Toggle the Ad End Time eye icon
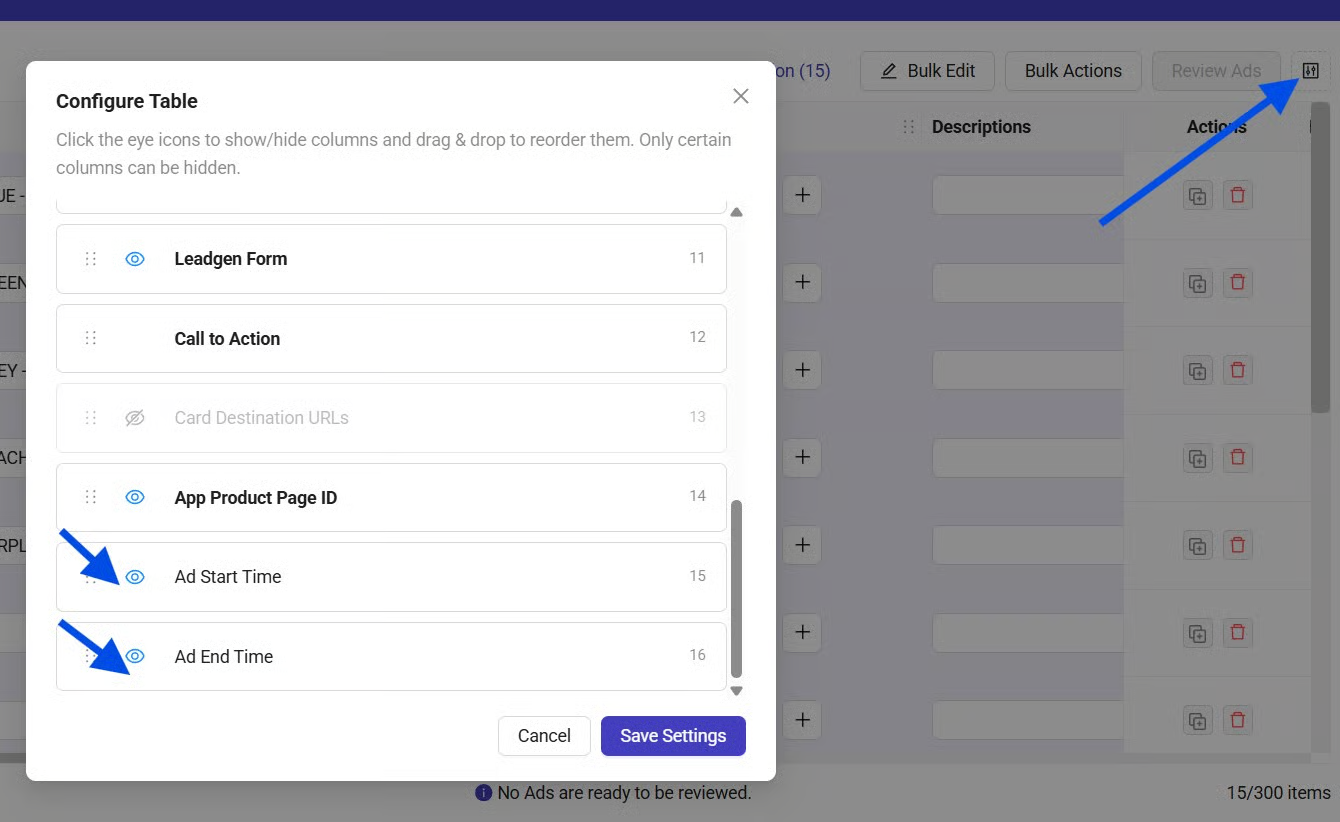Viewport: 1340px width, 822px height. click(x=135, y=656)
